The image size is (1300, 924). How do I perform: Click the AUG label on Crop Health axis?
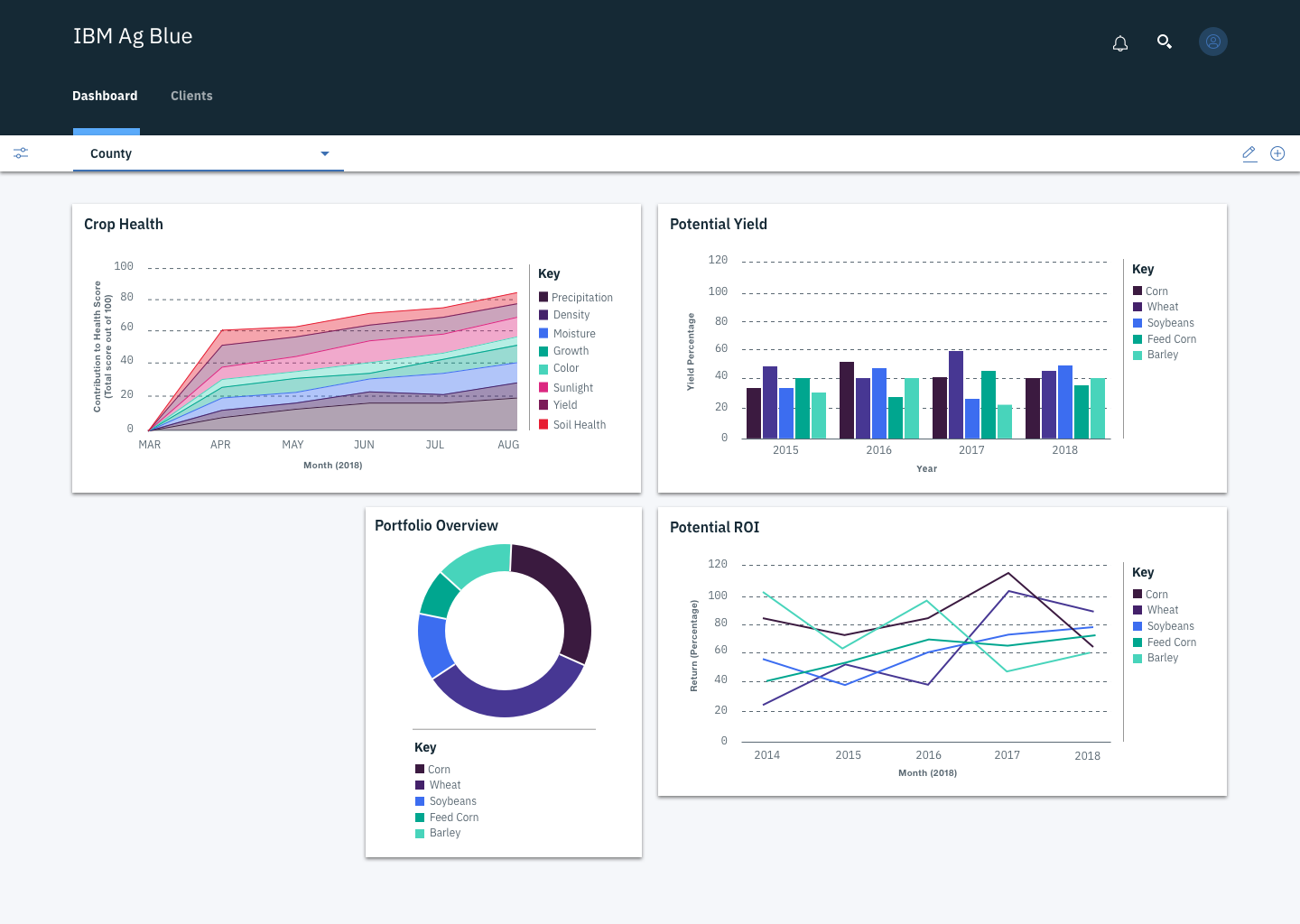click(508, 445)
